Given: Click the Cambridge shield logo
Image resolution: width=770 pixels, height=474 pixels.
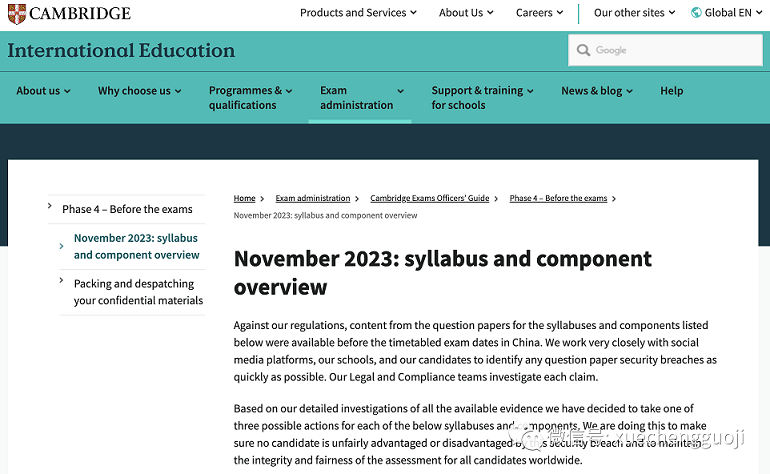Looking at the screenshot, I should pos(17,13).
